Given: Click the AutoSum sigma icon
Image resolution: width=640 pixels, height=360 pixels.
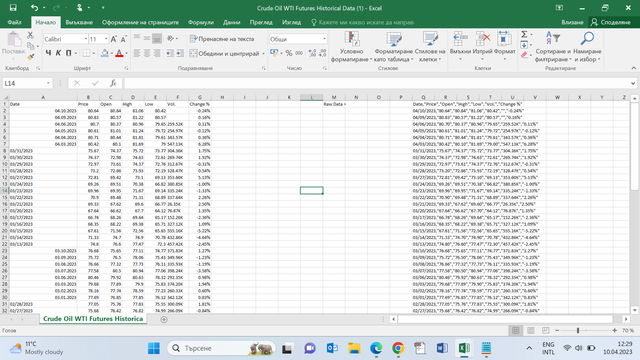Looking at the screenshot, I should point(524,34).
